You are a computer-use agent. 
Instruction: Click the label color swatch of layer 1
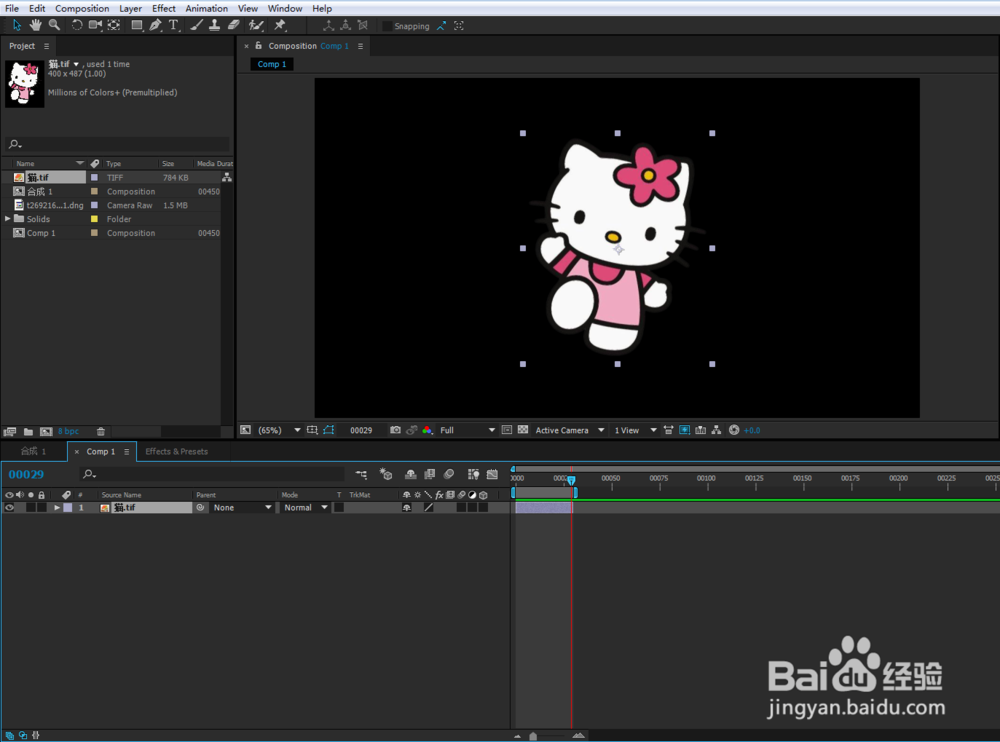(68, 508)
